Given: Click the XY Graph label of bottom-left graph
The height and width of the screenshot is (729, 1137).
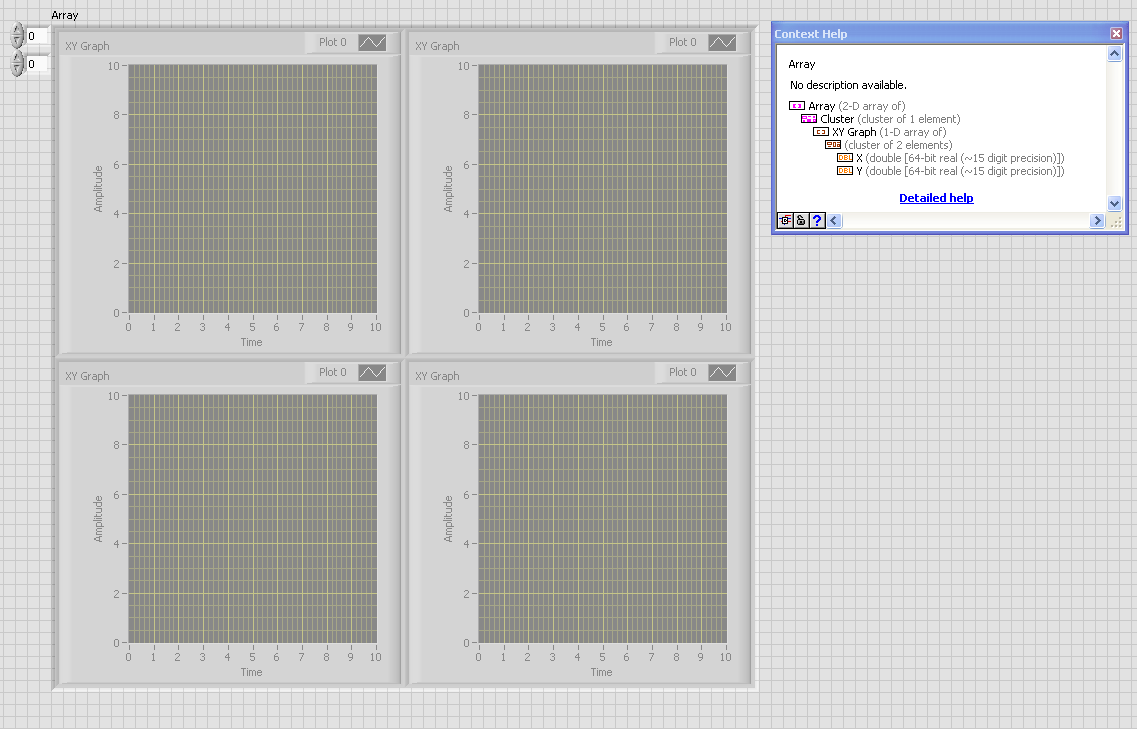Looking at the screenshot, I should pyautogui.click(x=87, y=376).
